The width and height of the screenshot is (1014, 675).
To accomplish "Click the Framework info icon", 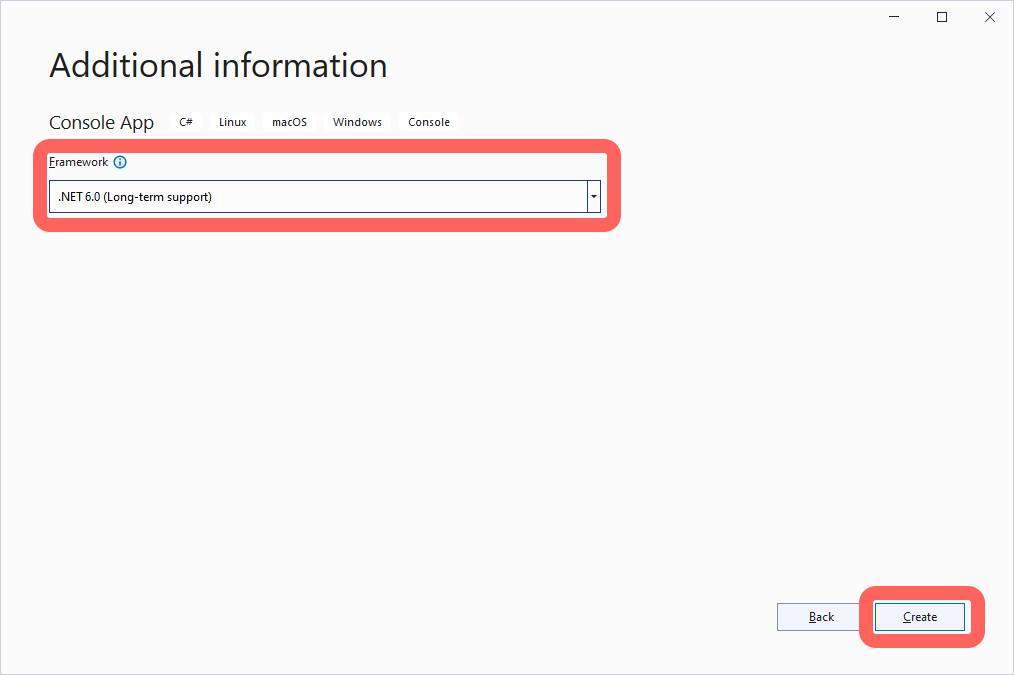I will 120,162.
